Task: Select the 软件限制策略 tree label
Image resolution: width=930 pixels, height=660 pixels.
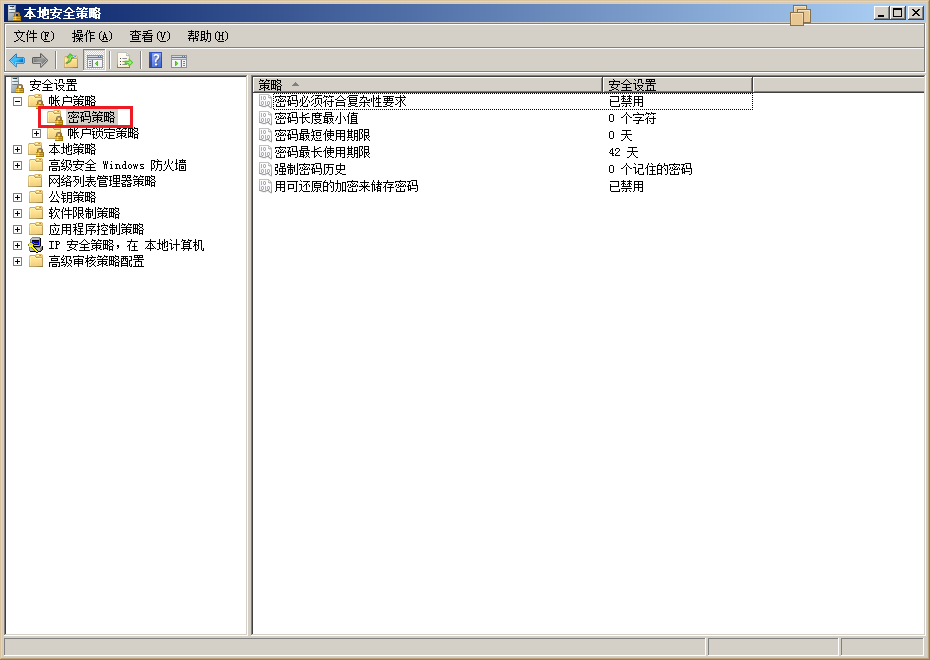Action: (84, 213)
